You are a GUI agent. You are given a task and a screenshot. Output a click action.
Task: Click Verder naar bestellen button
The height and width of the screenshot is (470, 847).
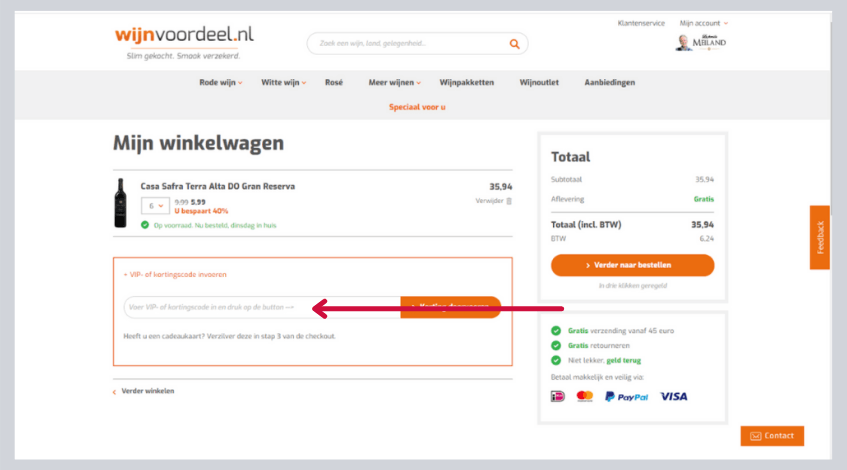(633, 265)
